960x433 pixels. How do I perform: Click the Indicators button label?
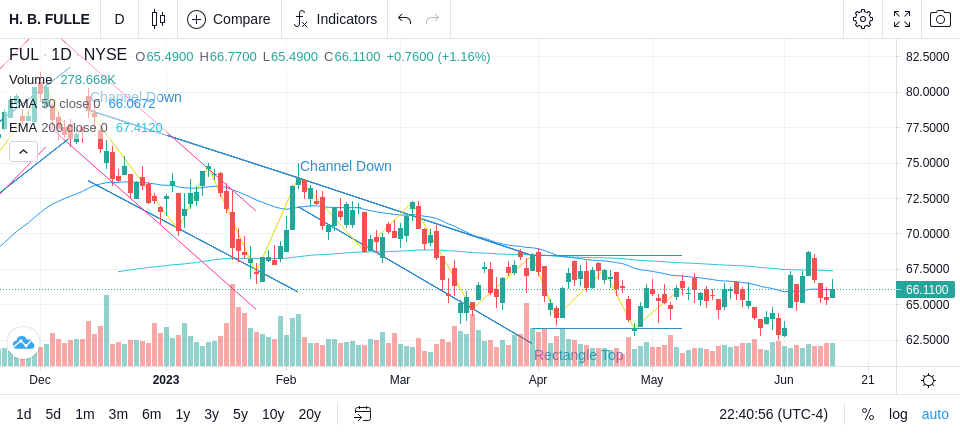point(347,19)
